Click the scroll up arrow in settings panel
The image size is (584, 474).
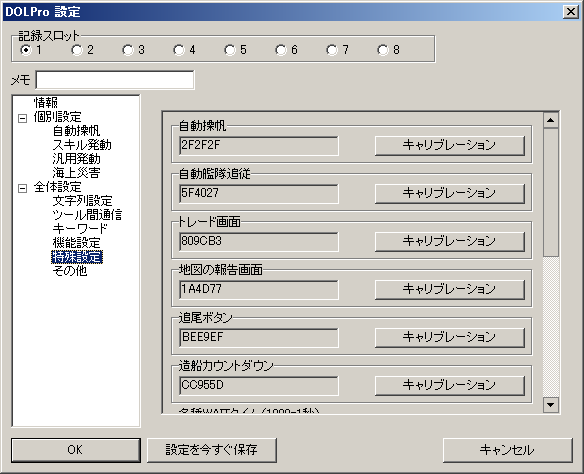(x=550, y=120)
